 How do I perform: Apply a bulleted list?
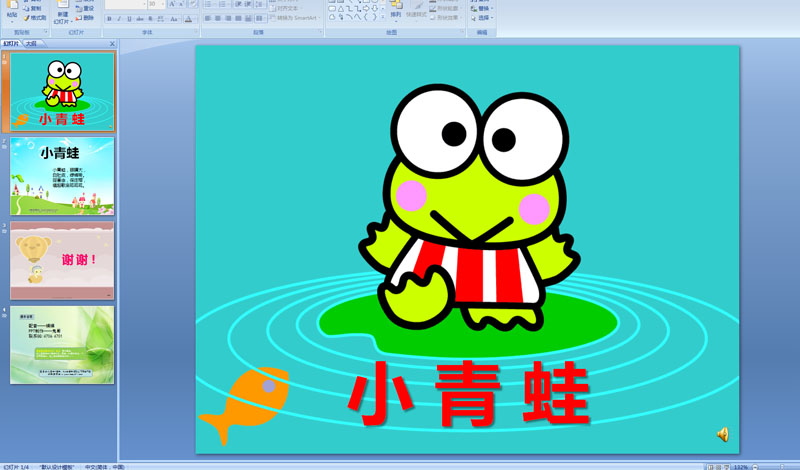(209, 4)
